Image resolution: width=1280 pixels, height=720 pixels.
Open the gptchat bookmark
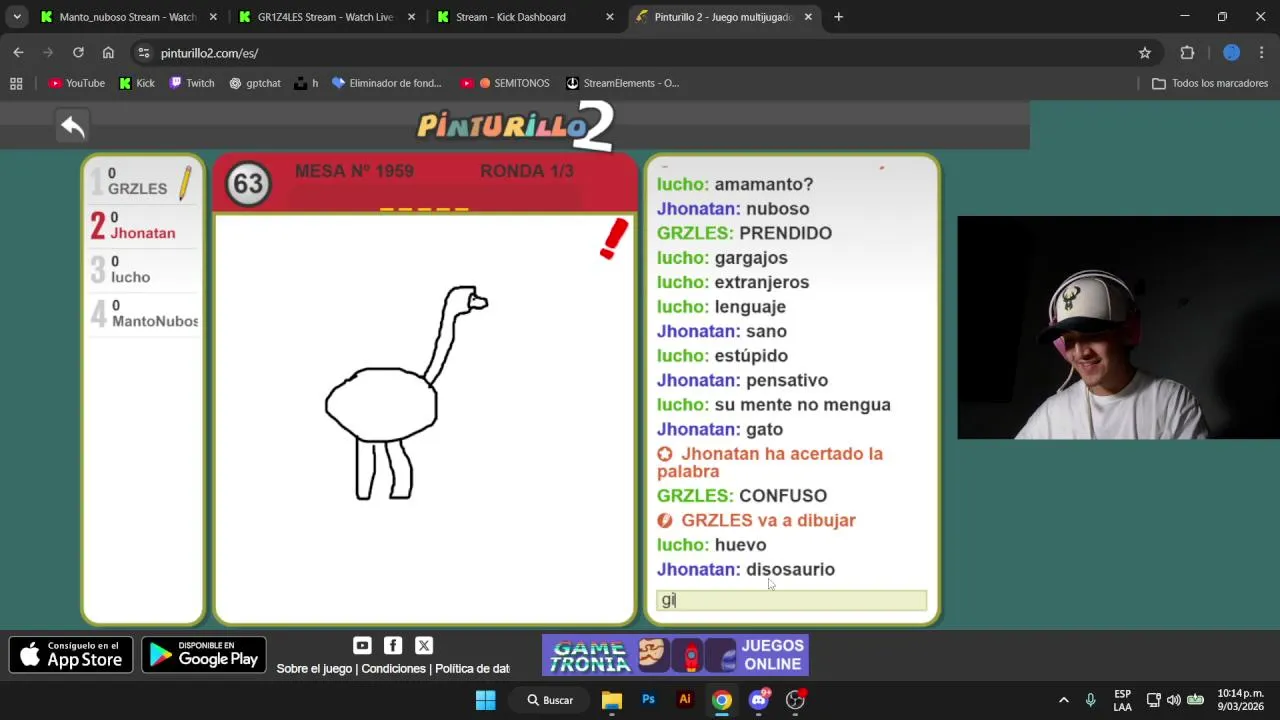[255, 83]
